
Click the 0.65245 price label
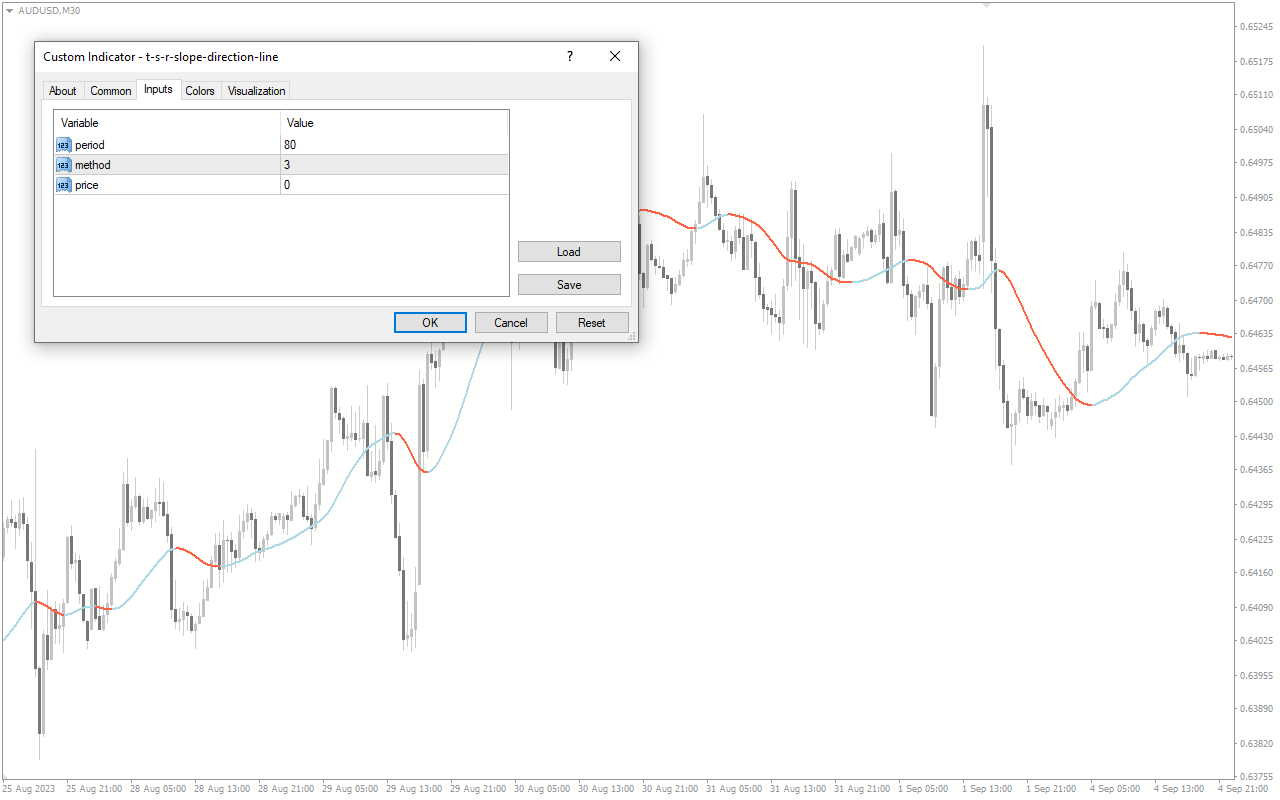[x=1256, y=27]
